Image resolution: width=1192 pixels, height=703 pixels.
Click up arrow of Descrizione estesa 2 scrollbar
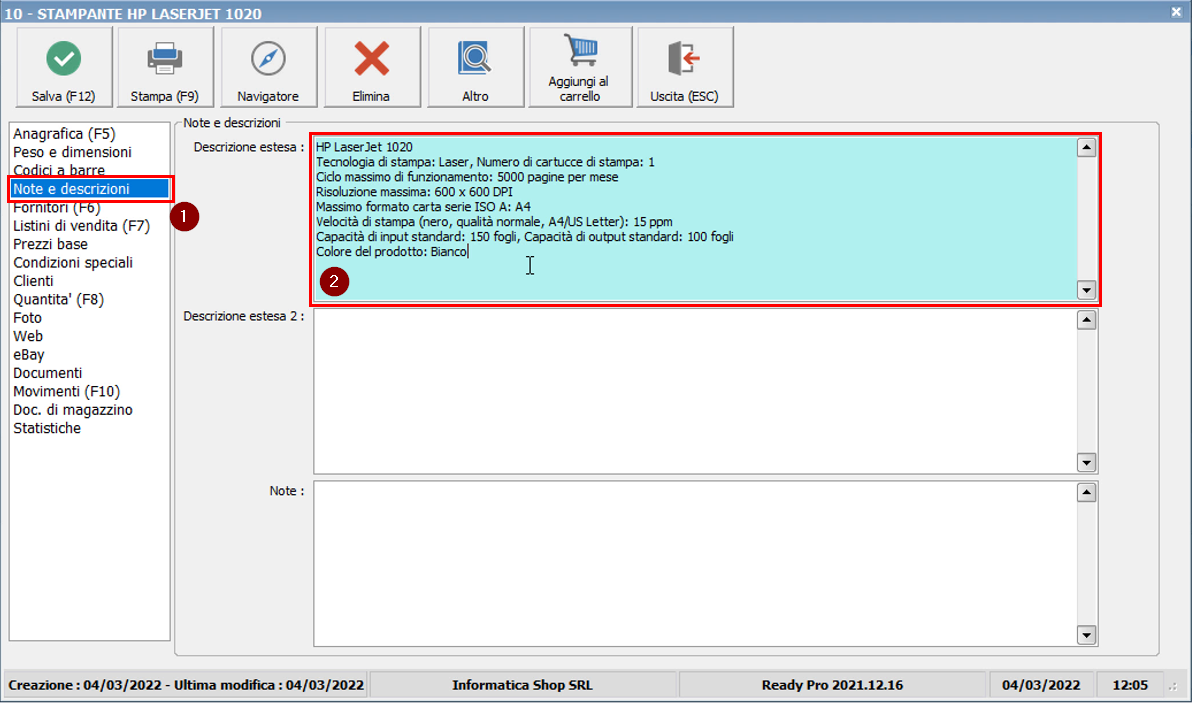(x=1086, y=320)
